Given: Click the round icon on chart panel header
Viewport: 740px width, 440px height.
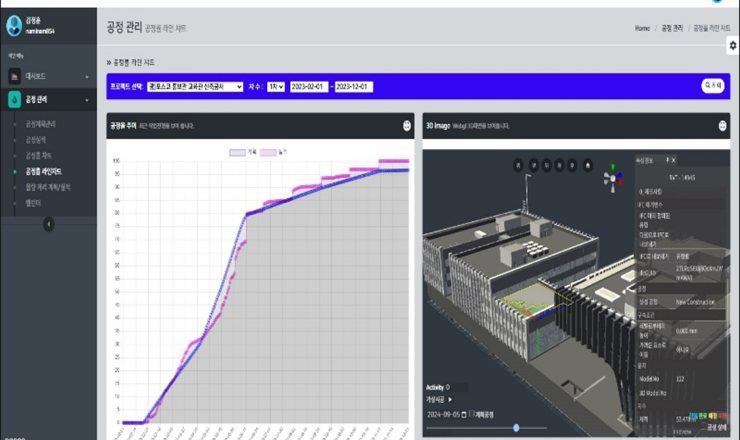Looking at the screenshot, I should click(407, 126).
